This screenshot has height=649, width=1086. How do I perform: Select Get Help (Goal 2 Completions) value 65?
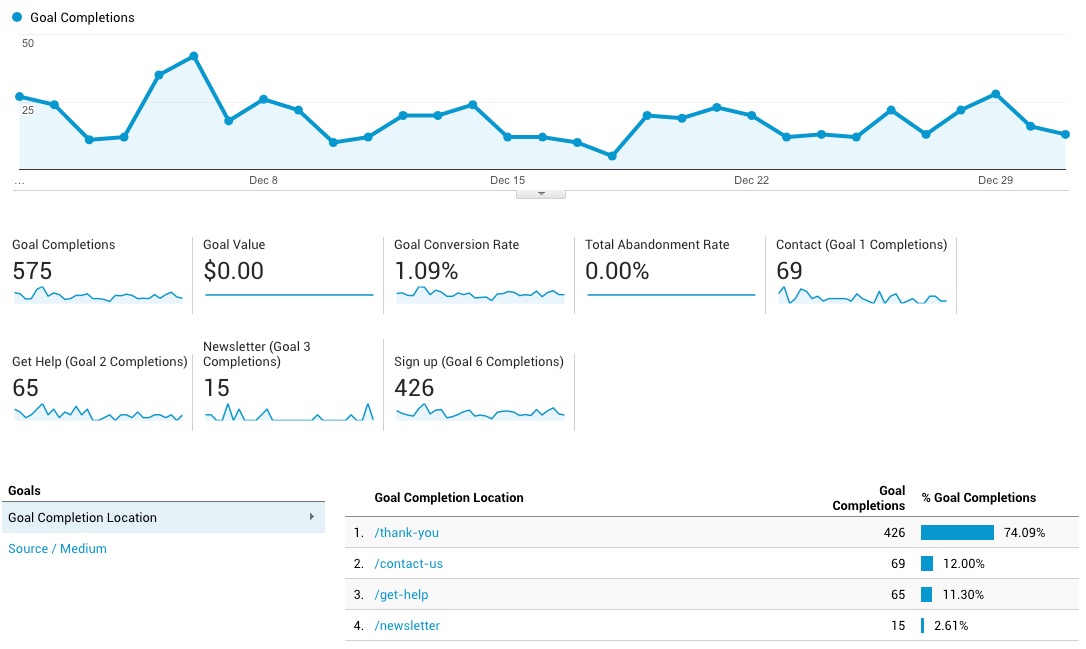click(x=26, y=388)
